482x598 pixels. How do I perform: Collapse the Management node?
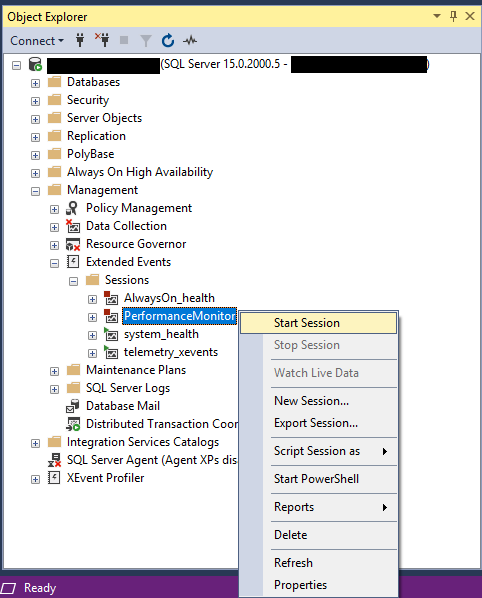(35, 191)
